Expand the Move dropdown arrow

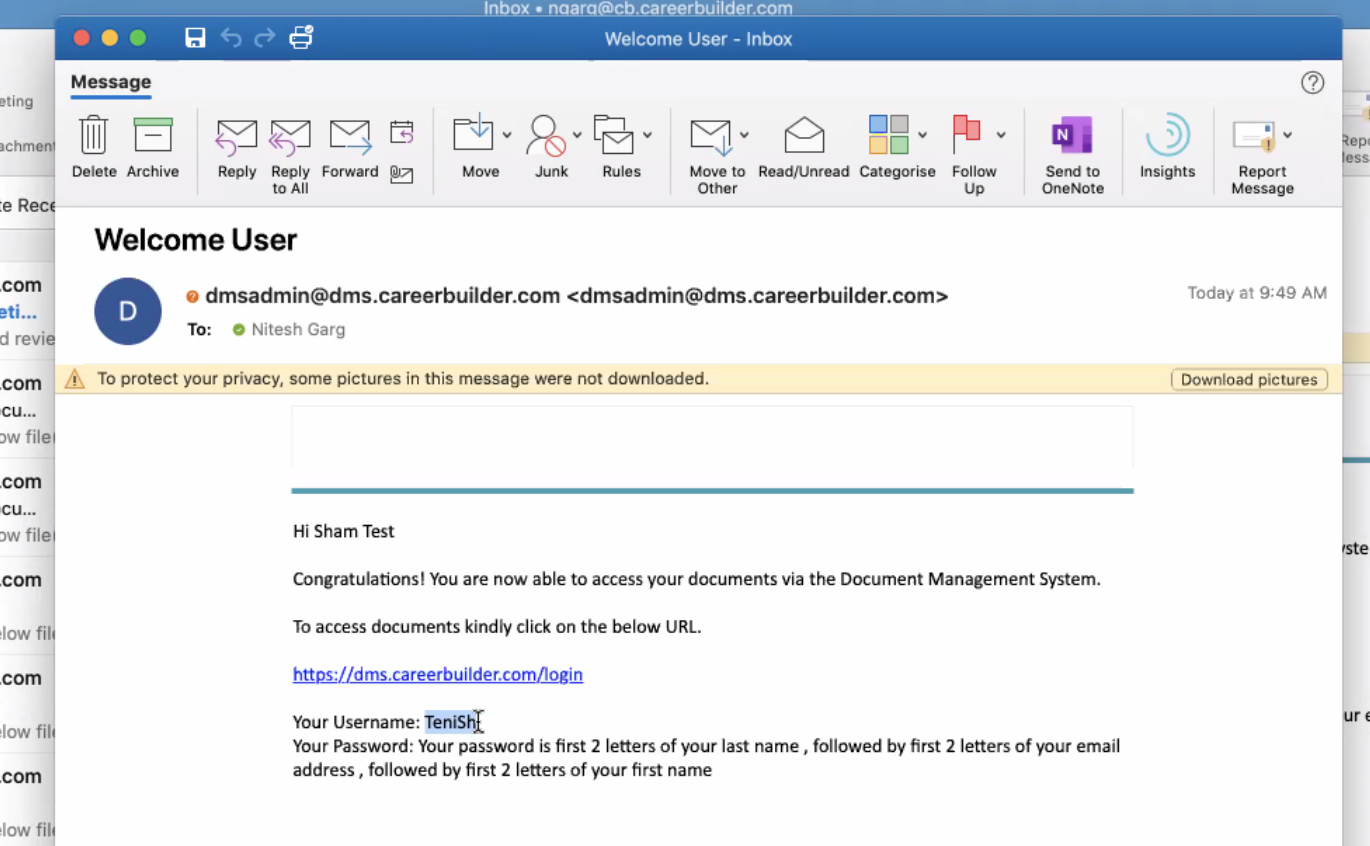click(x=507, y=135)
